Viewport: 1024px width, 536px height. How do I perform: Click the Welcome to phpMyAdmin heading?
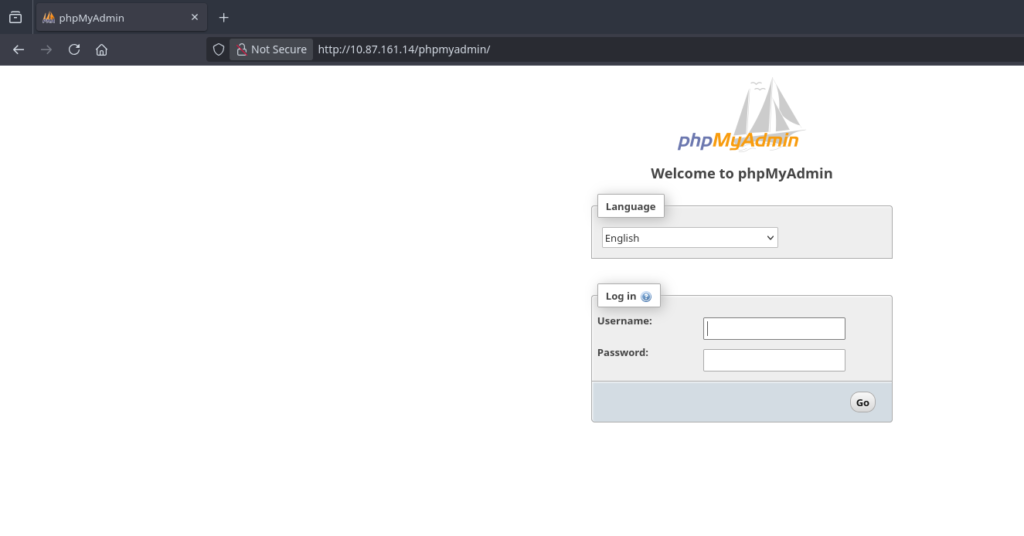741,173
